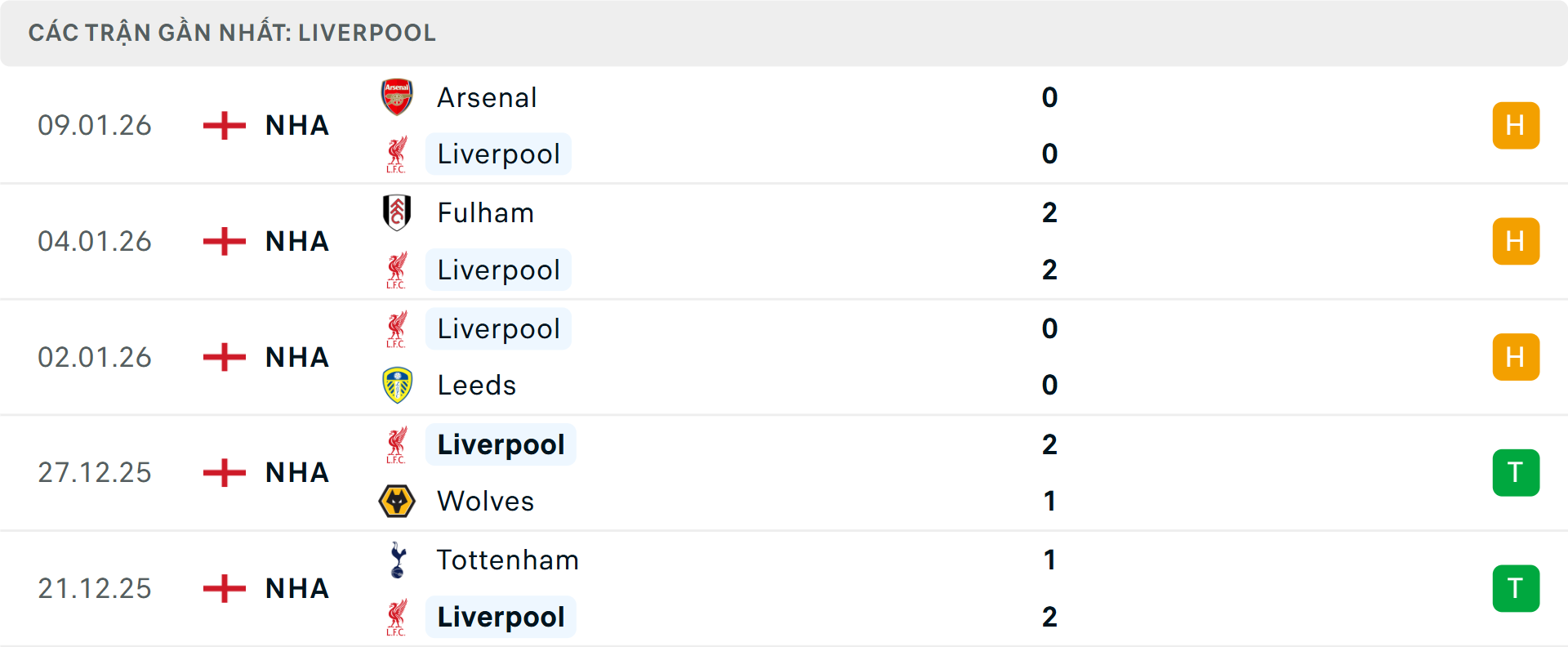Click the Tottenham team name

(507, 560)
